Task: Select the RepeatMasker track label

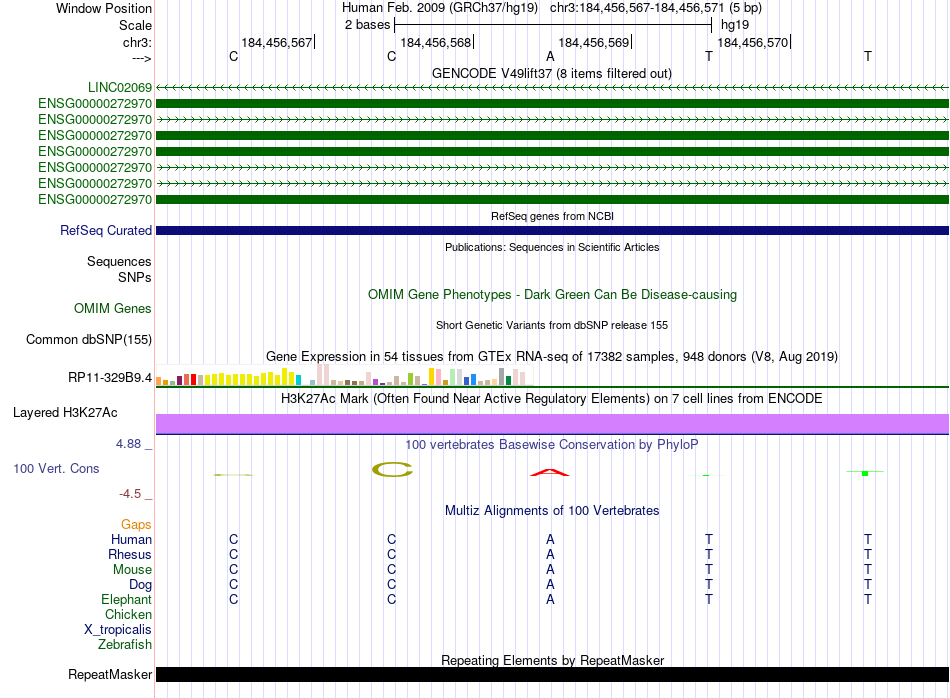Action: coord(110,674)
